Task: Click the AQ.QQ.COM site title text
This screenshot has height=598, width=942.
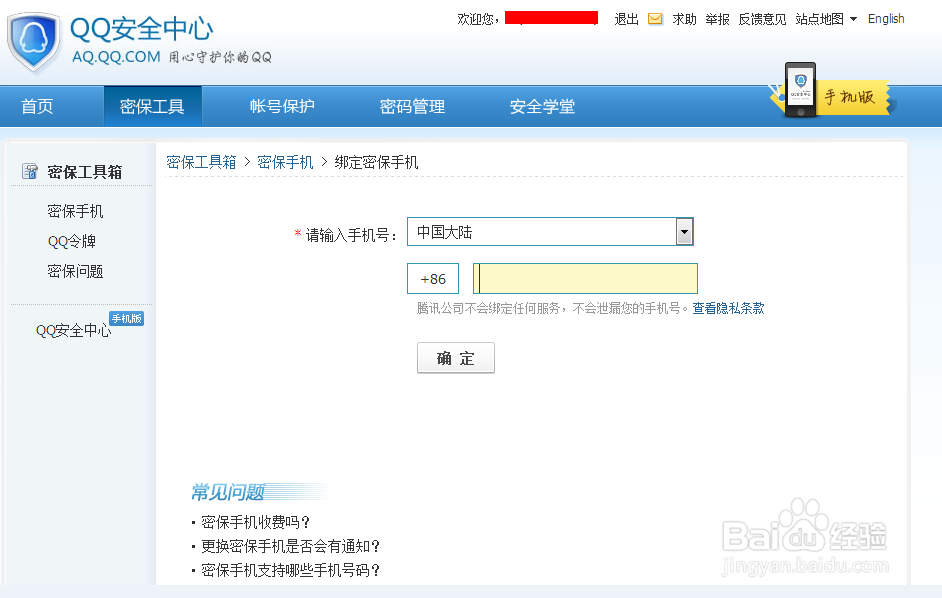Action: (x=116, y=57)
